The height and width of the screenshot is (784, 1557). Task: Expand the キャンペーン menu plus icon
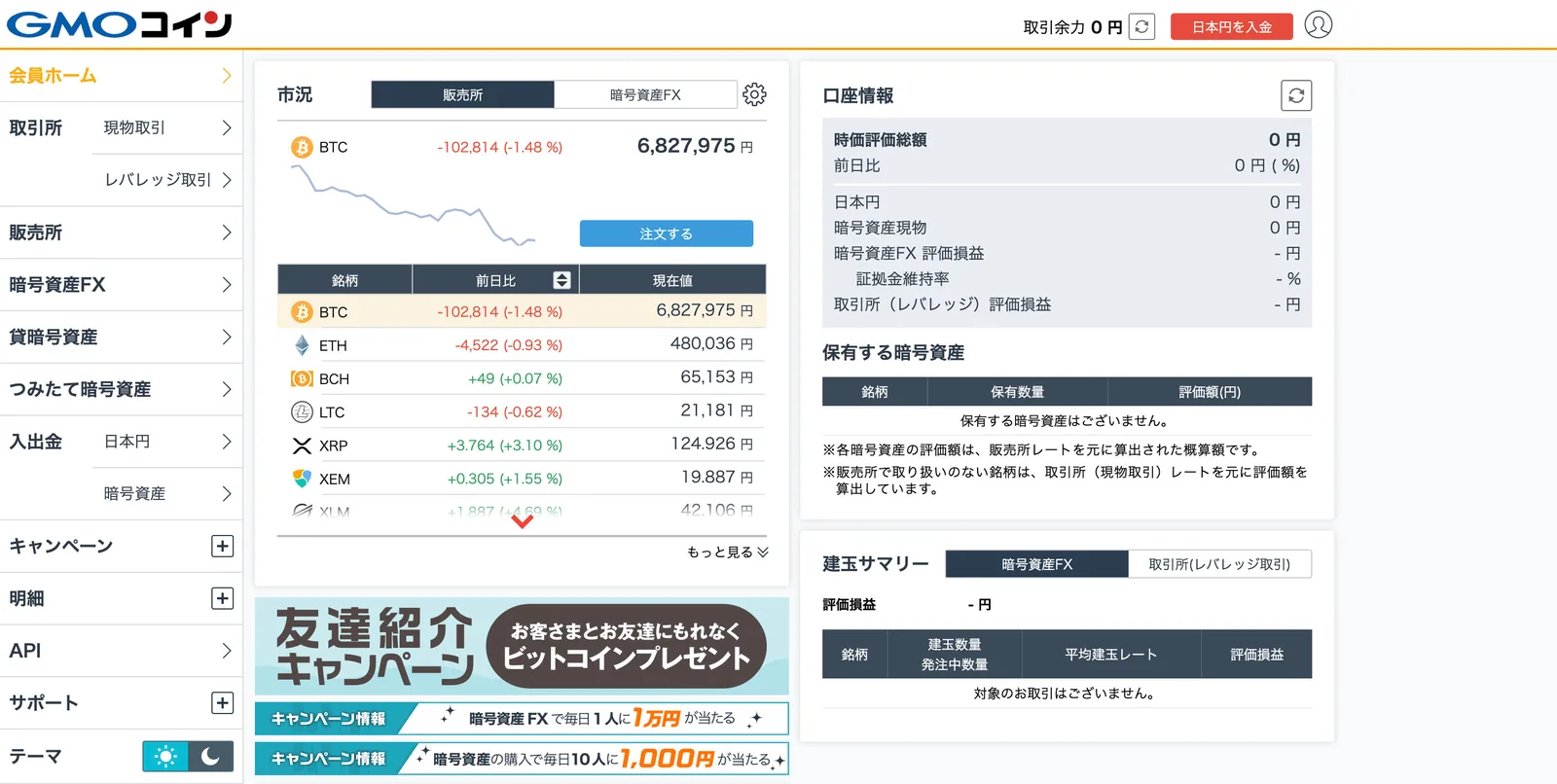click(x=222, y=546)
